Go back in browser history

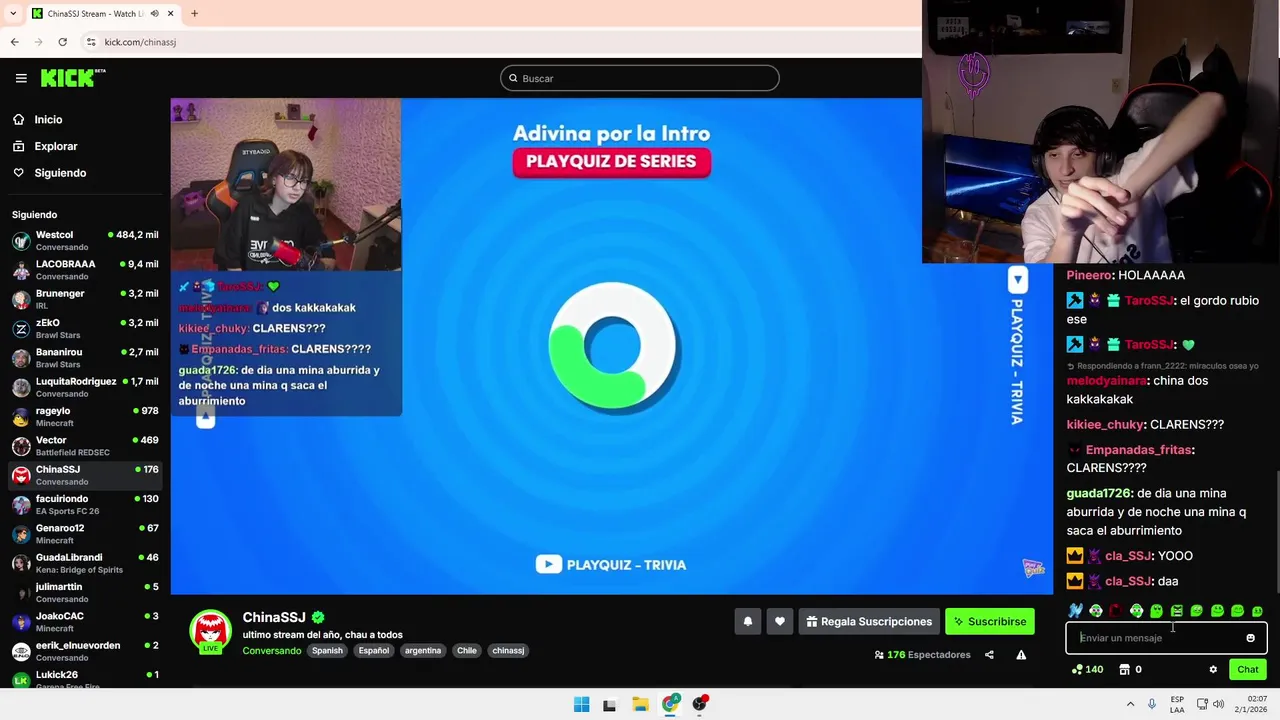14,42
